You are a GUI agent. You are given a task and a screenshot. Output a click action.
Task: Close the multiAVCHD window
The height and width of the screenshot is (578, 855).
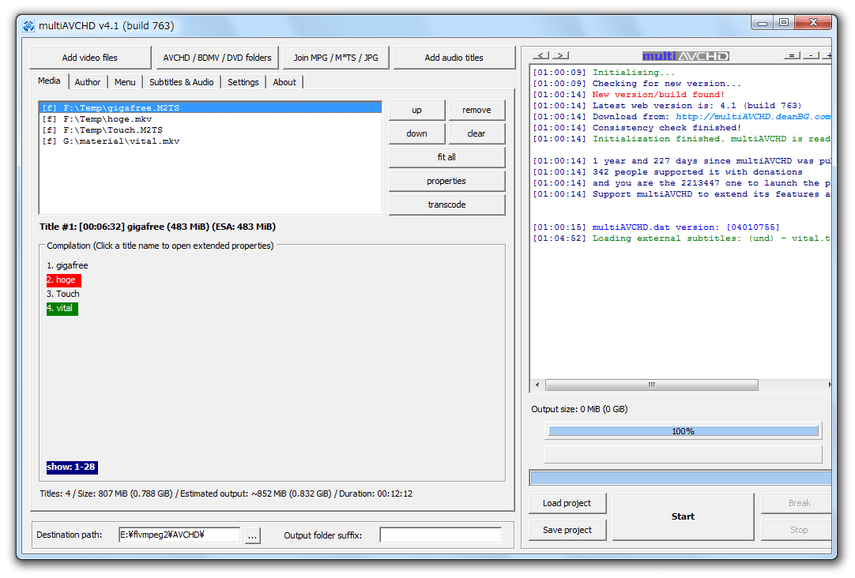814,22
